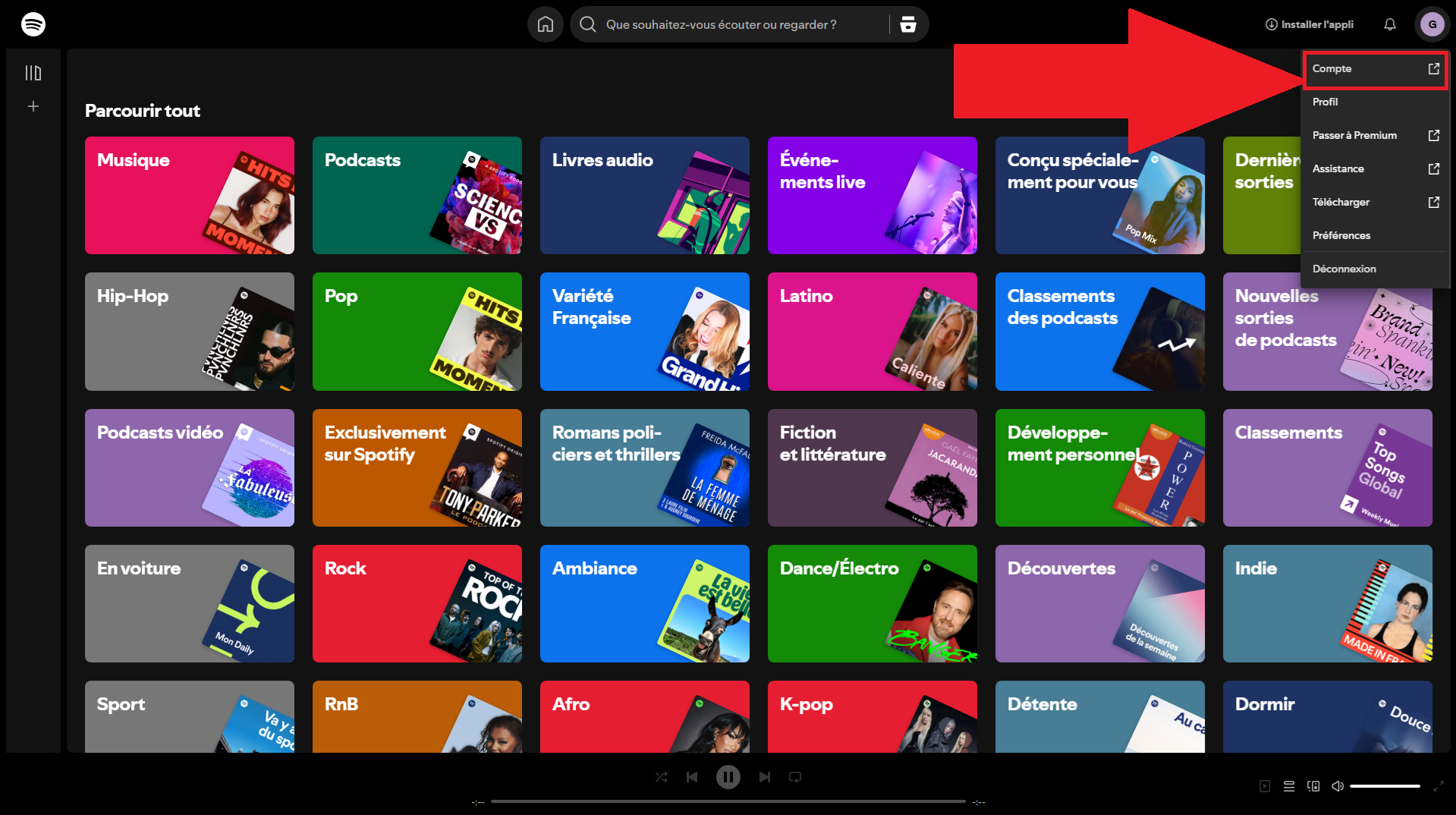
Task: Open the queue icon
Action: pyautogui.click(x=1289, y=786)
